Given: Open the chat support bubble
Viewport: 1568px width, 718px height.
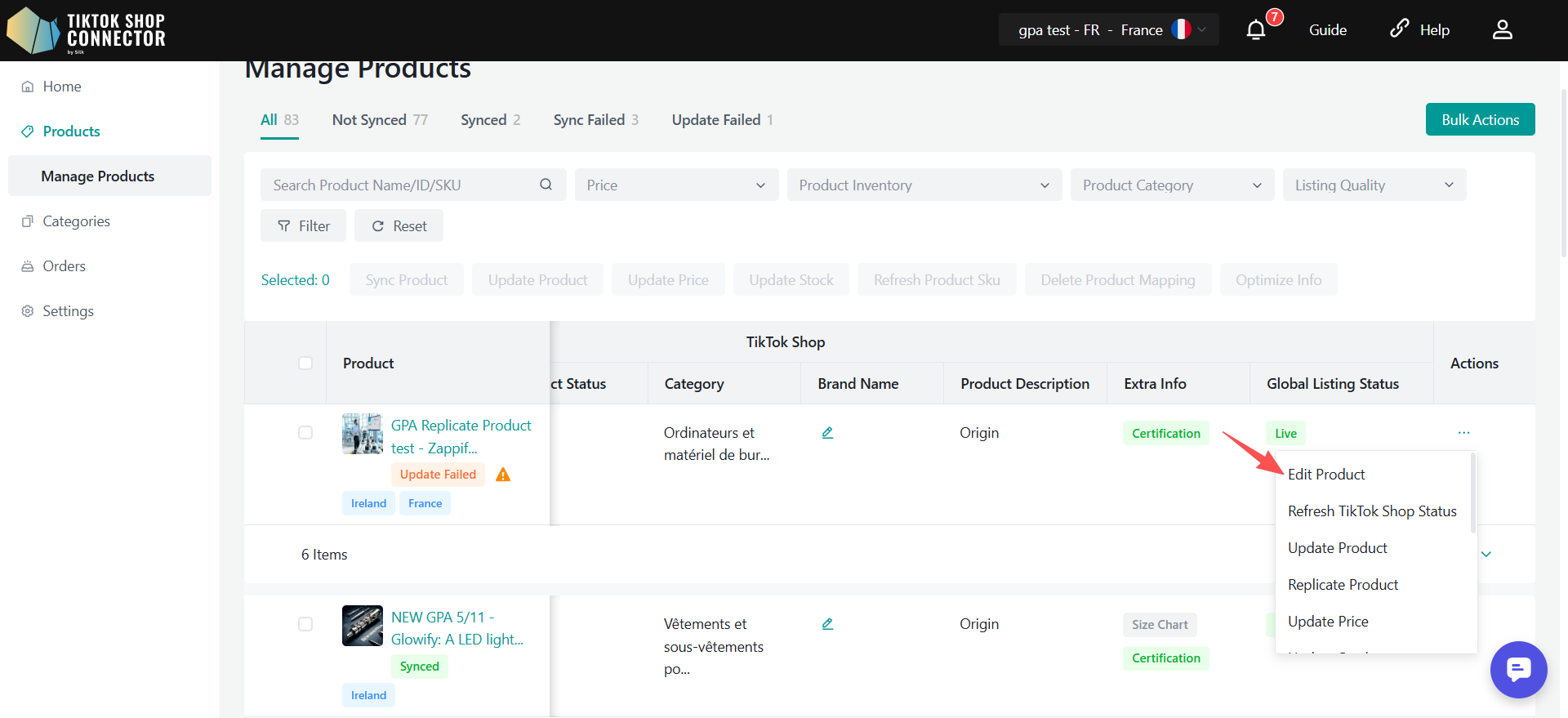Looking at the screenshot, I should pyautogui.click(x=1518, y=670).
